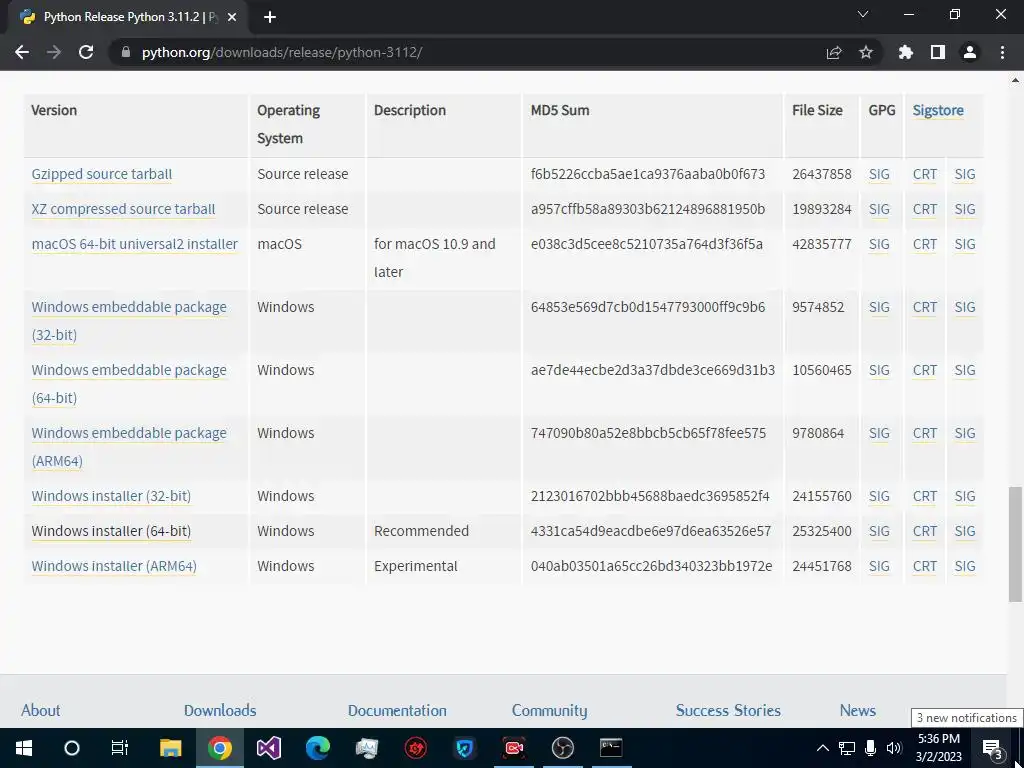Open the Downloads footer link
The image size is (1024, 768).
(220, 711)
